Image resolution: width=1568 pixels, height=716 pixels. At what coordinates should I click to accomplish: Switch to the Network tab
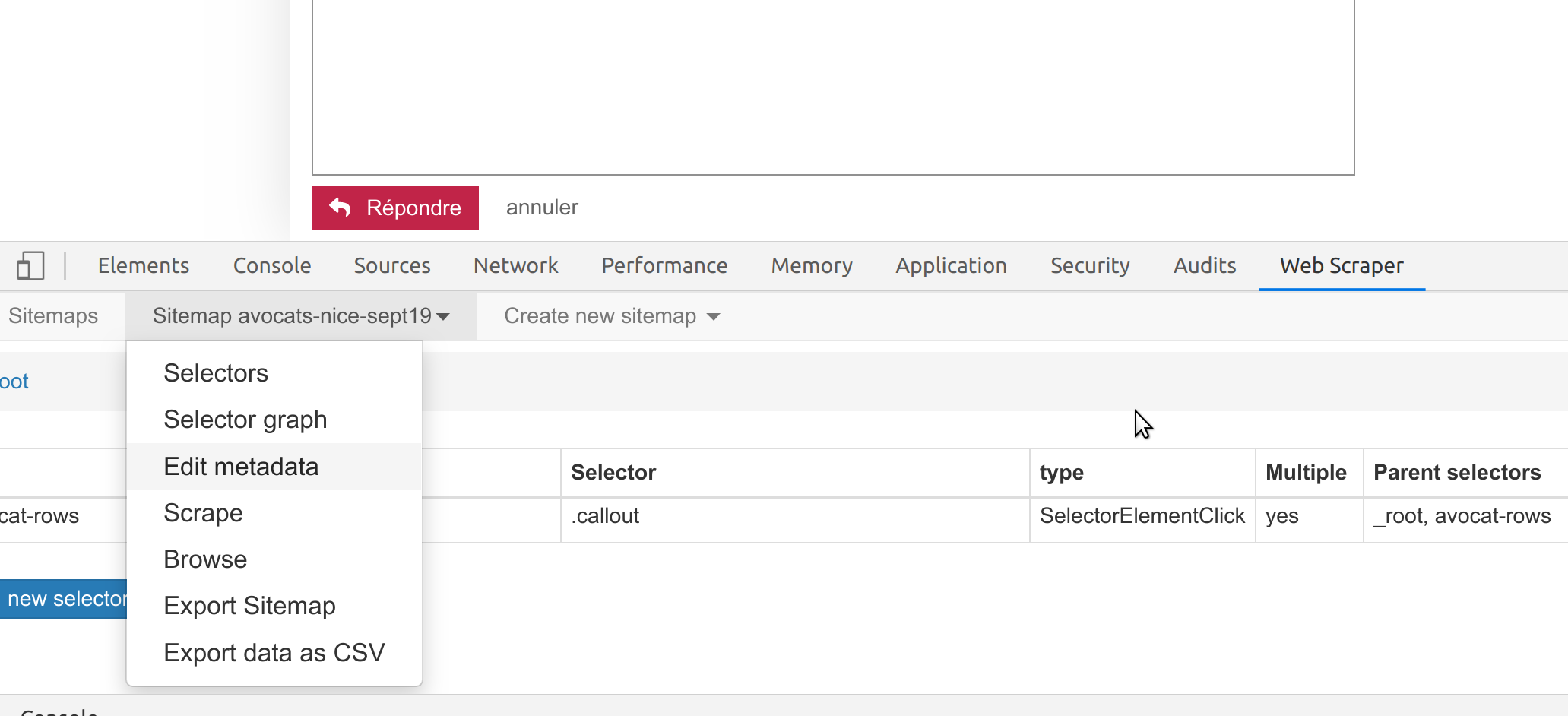click(x=515, y=266)
